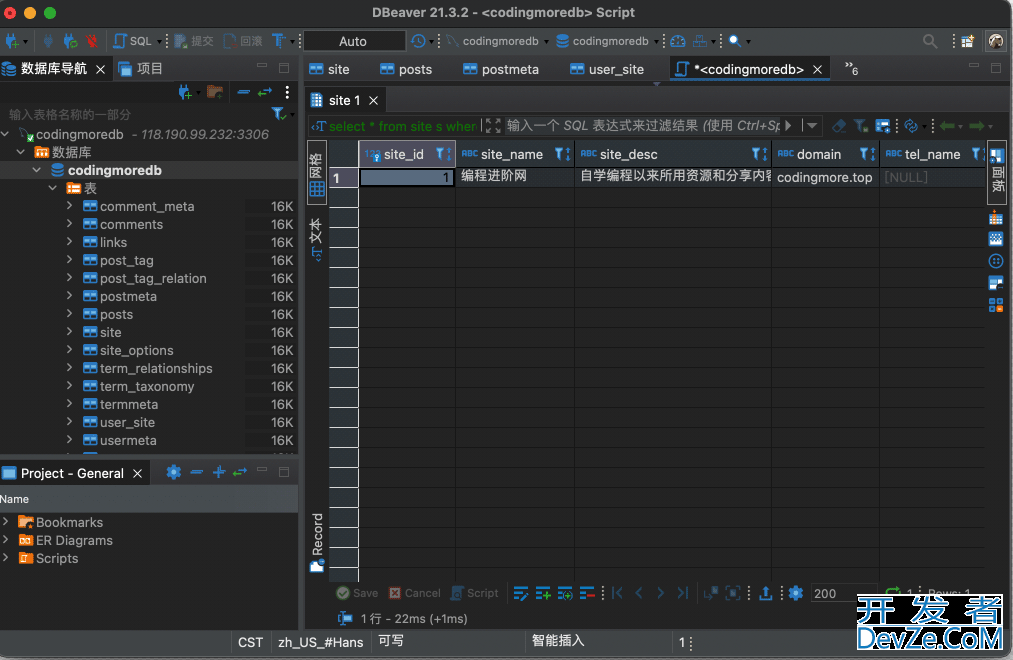Click the Cancel button

(x=415, y=593)
